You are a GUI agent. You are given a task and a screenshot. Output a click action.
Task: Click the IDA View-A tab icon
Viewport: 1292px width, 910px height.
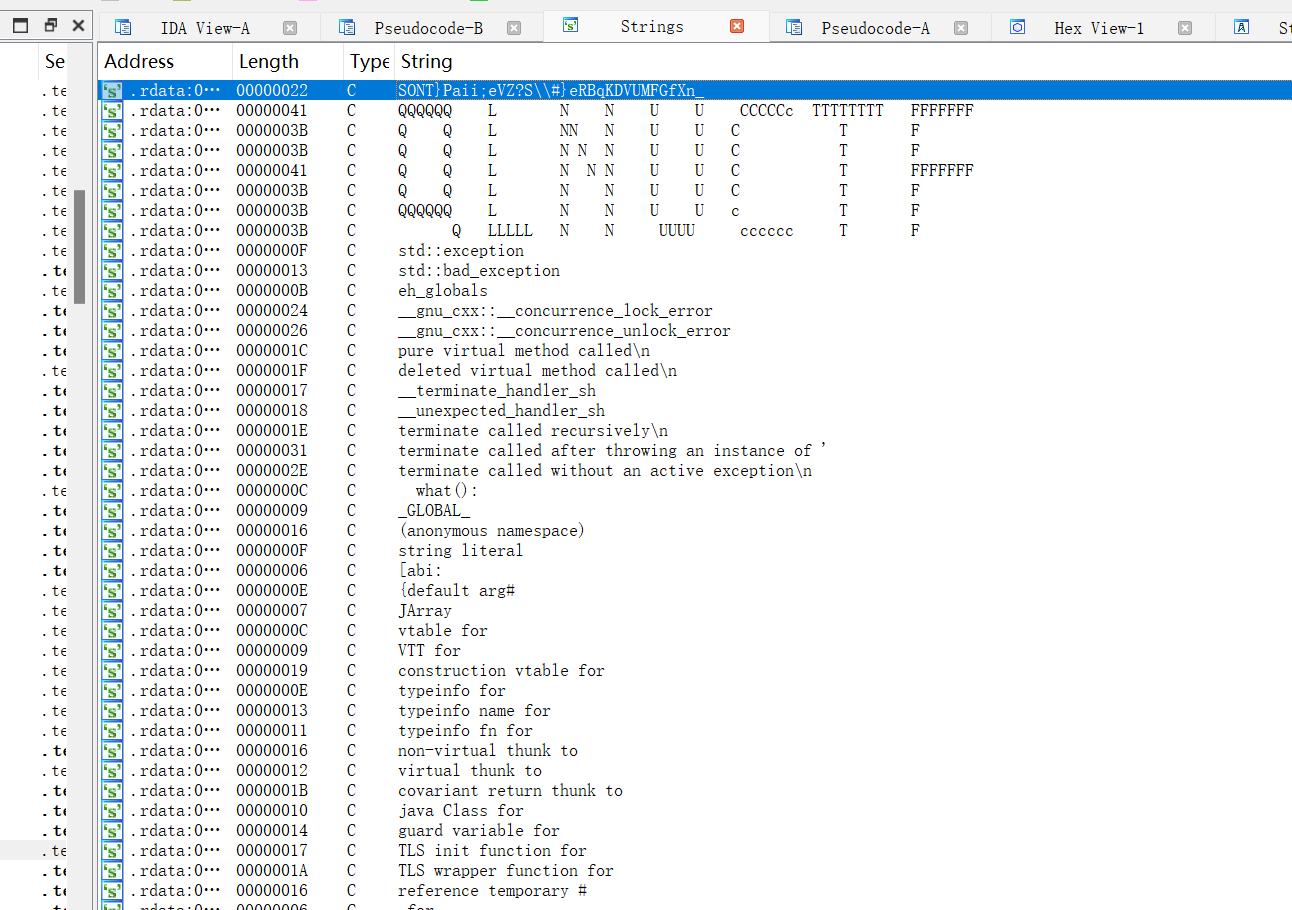tap(123, 28)
